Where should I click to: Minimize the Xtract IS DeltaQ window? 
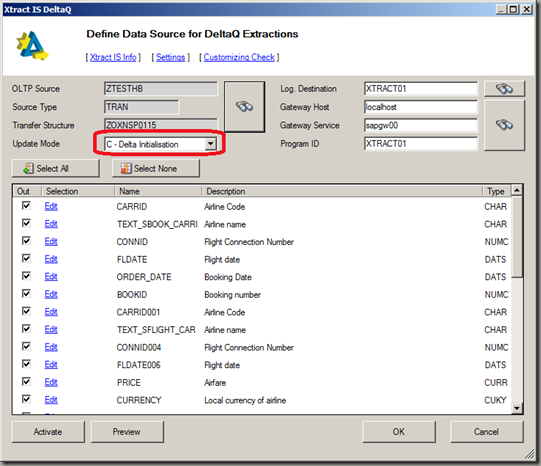(x=502, y=9)
